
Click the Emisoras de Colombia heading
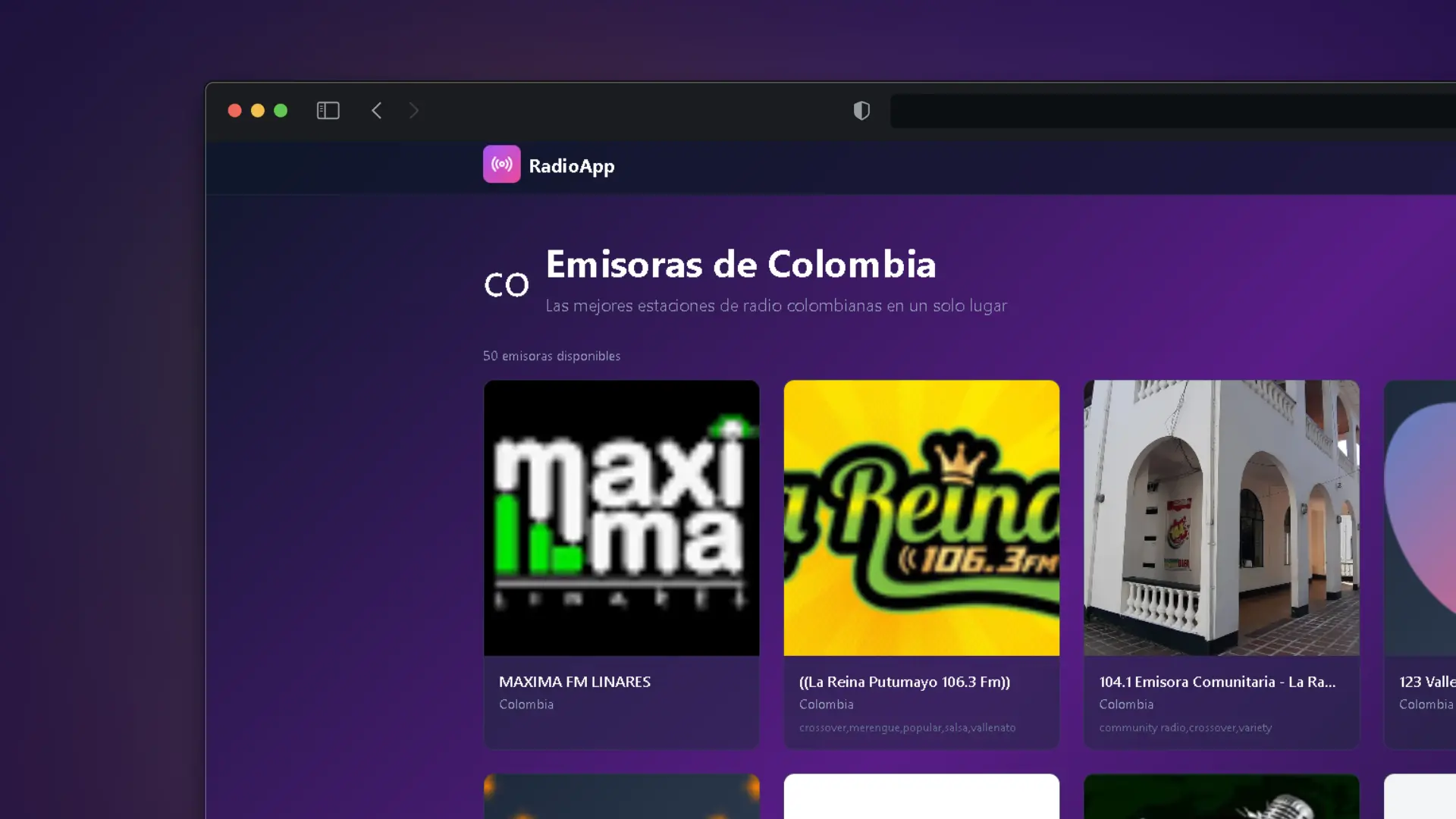[741, 265]
